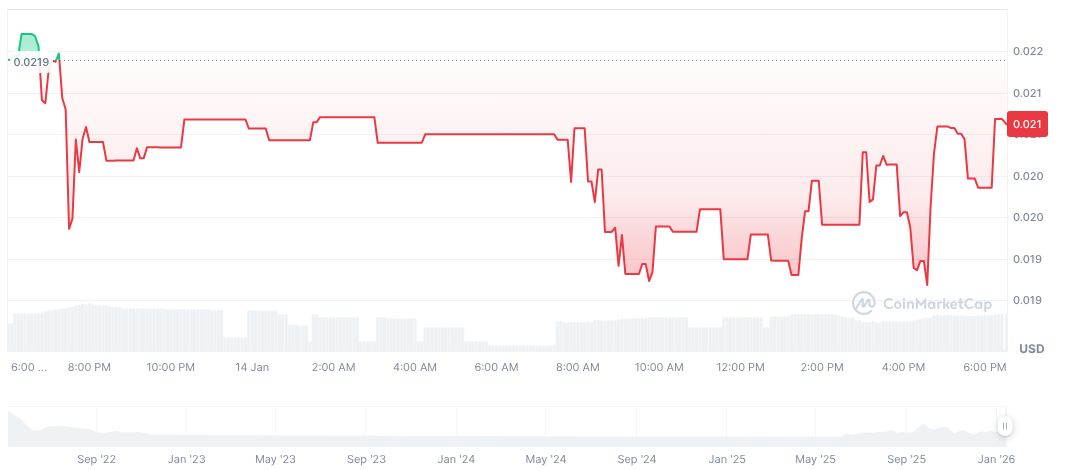Select Sep '25 on the navigator timeline

pos(906,460)
